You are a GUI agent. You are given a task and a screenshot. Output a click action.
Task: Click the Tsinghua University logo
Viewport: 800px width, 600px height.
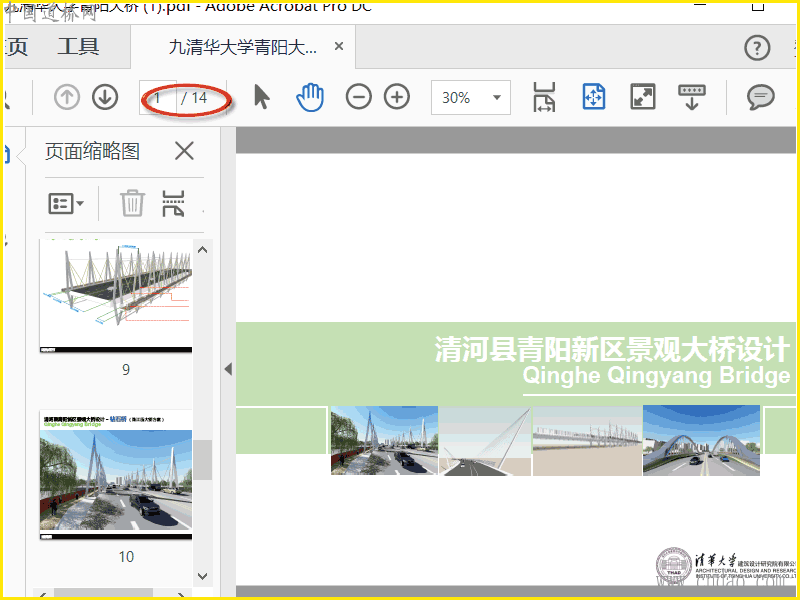[x=673, y=565]
